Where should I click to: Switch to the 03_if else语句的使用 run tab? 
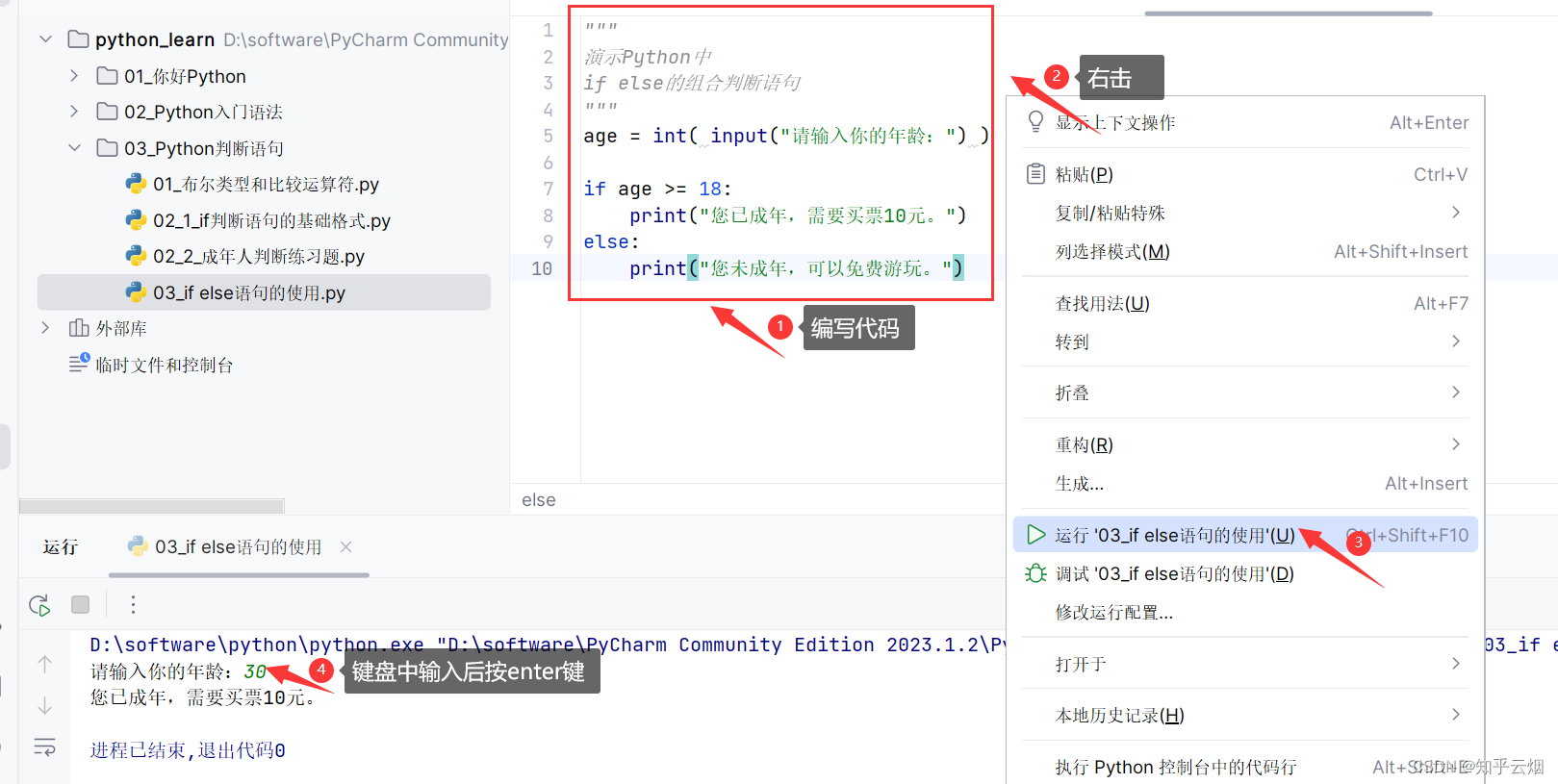(238, 546)
